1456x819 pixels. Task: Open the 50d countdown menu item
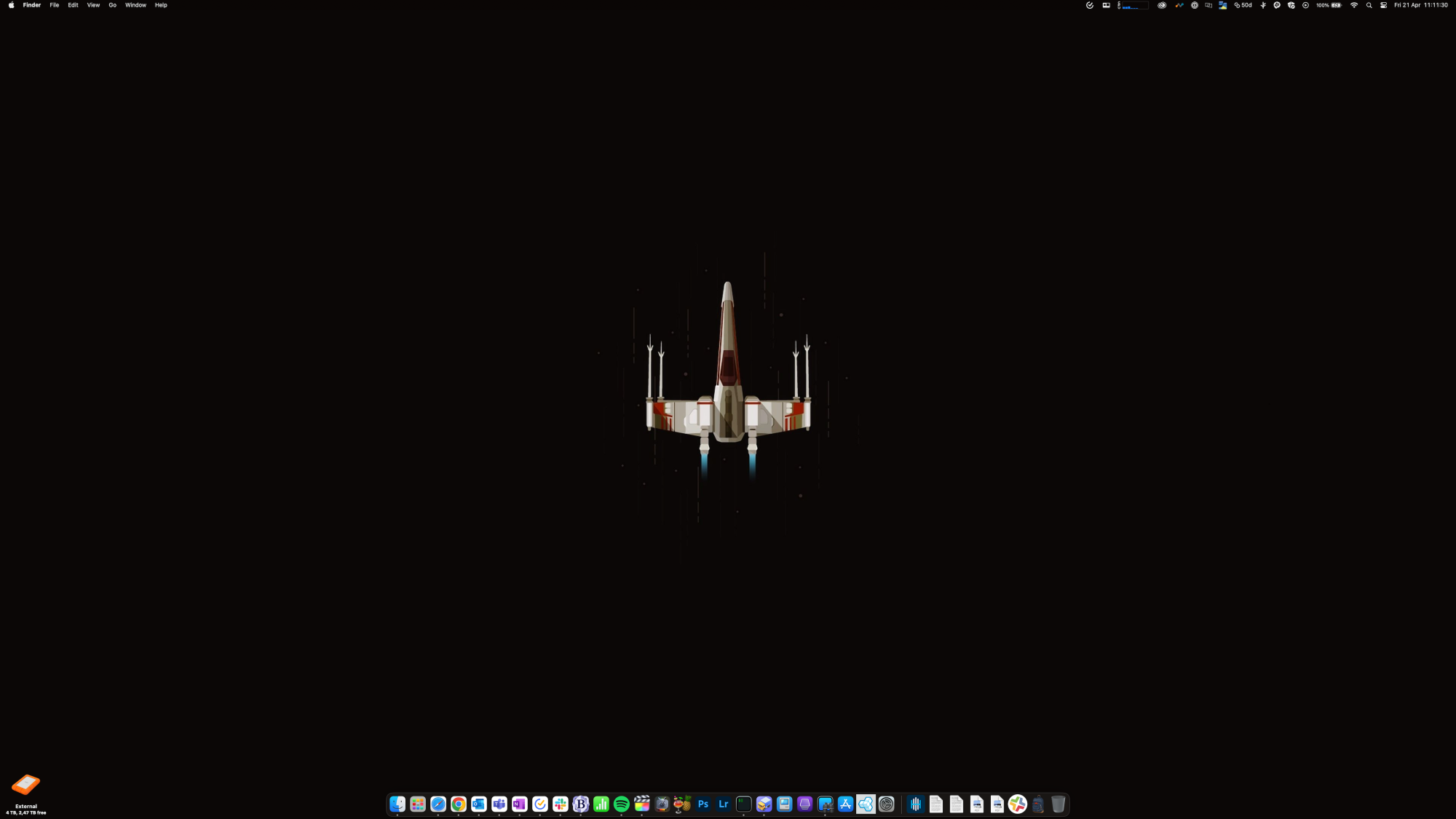(1243, 5)
